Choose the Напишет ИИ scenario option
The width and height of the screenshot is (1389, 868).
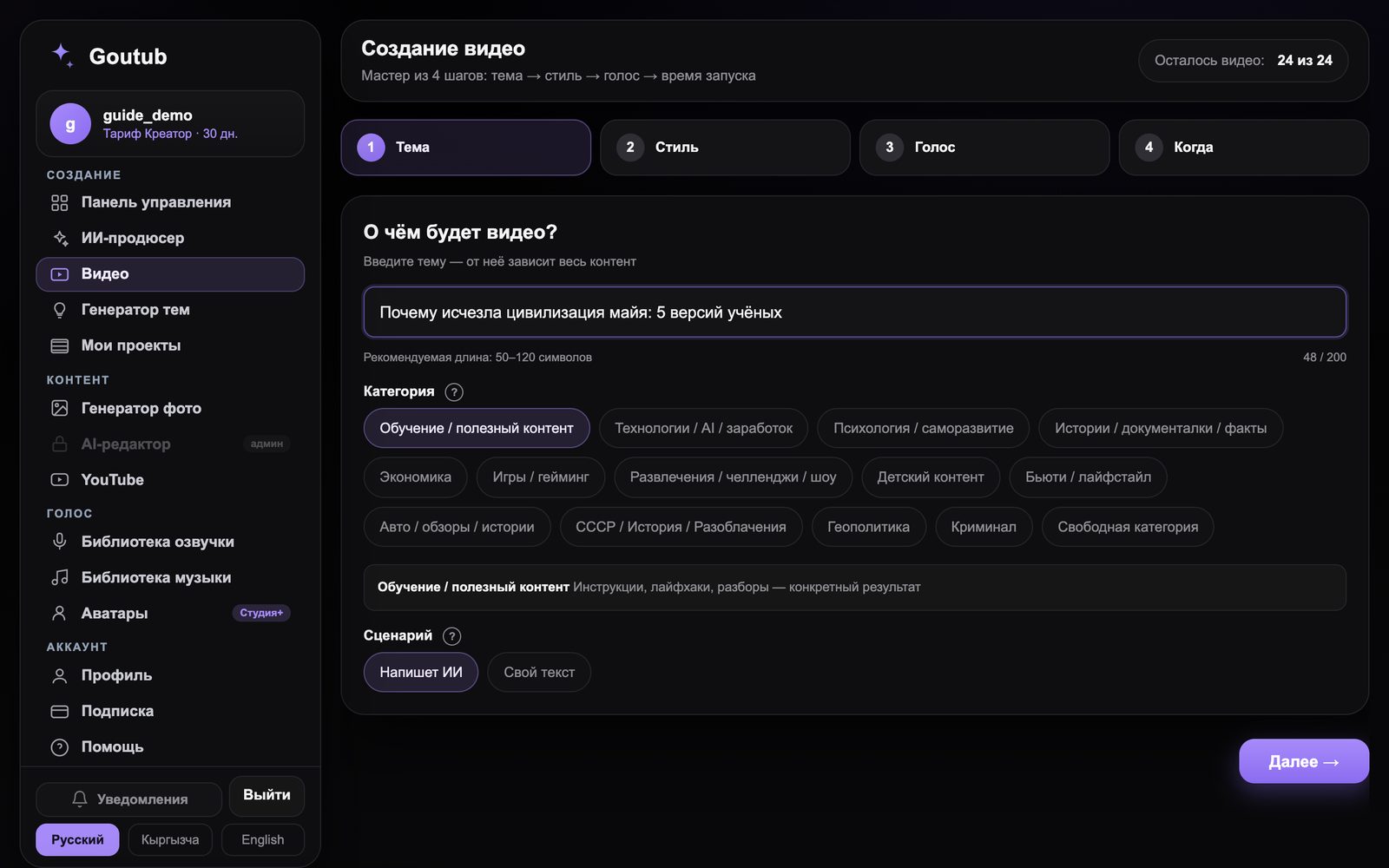(x=421, y=673)
